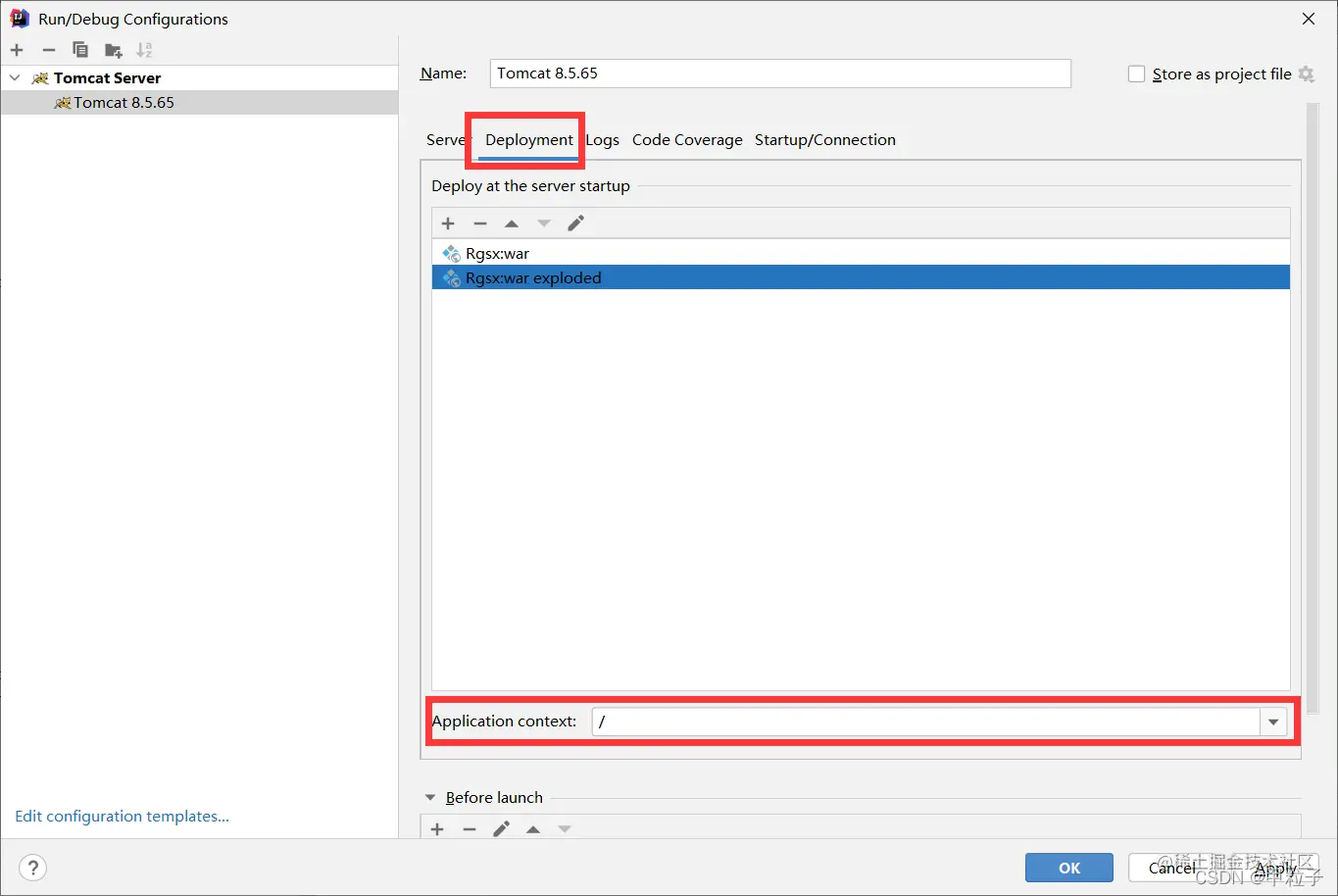
Task: Edit Before launch task pencil icon
Action: pos(501,829)
